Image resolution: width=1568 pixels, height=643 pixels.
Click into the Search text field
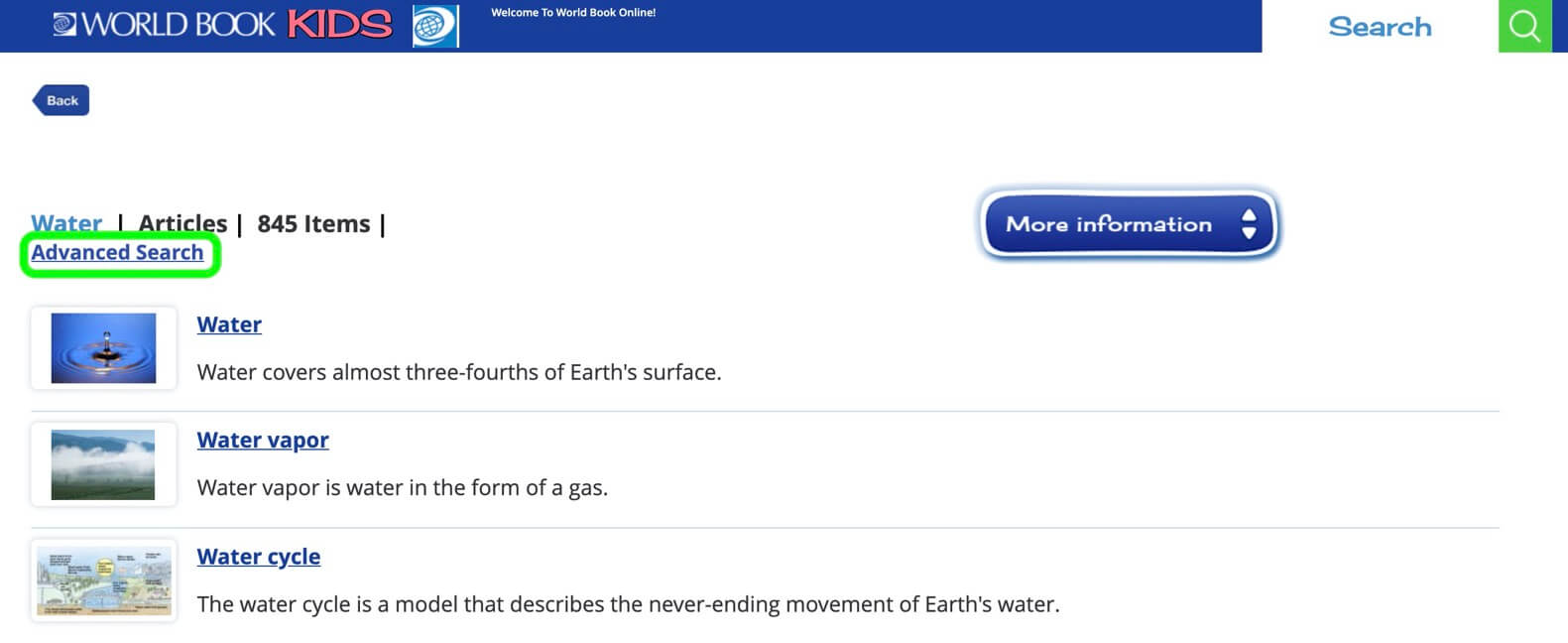click(1380, 26)
